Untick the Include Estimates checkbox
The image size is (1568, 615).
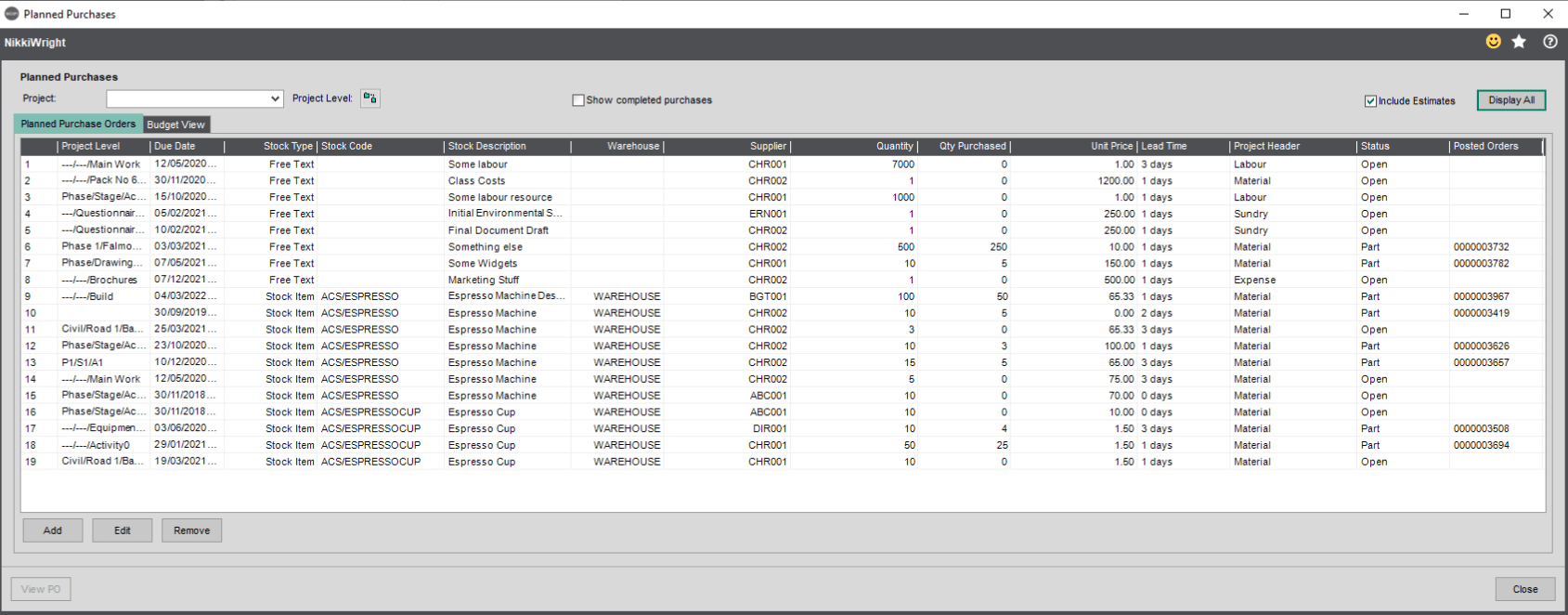(1370, 101)
